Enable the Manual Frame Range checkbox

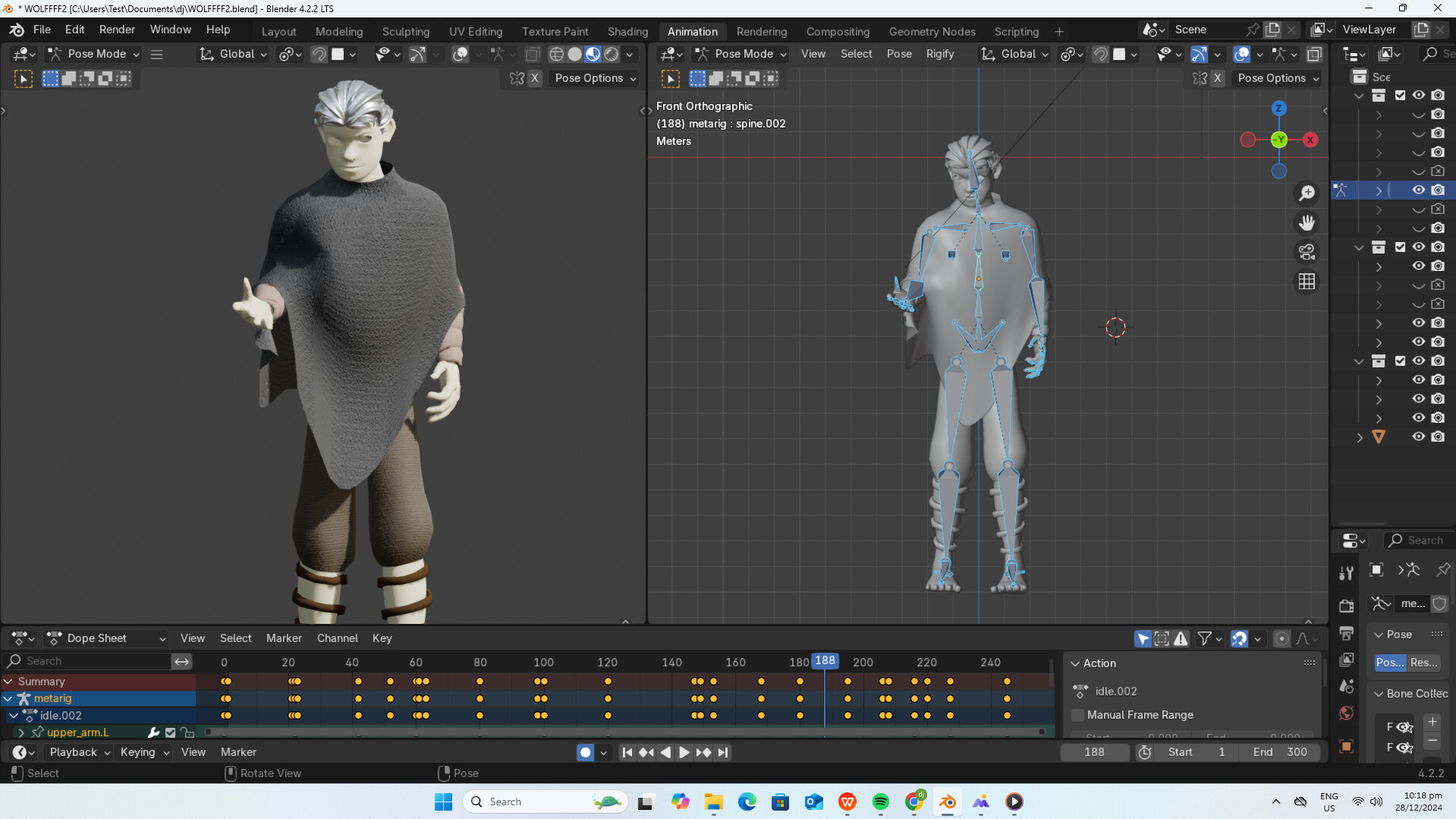click(1077, 715)
